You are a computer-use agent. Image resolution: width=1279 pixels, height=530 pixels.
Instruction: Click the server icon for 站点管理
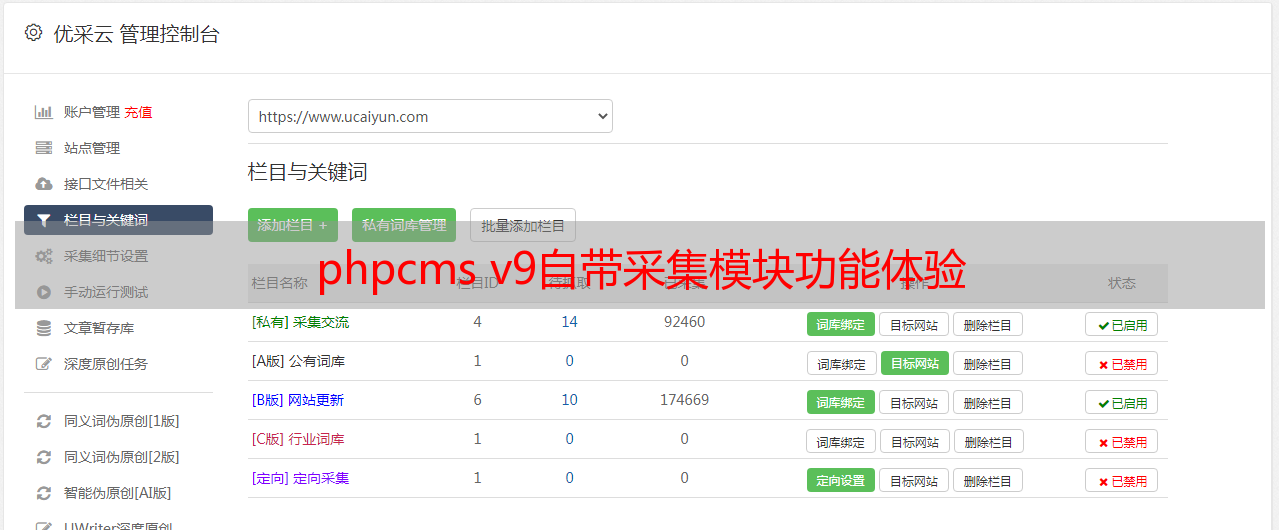tap(43, 148)
